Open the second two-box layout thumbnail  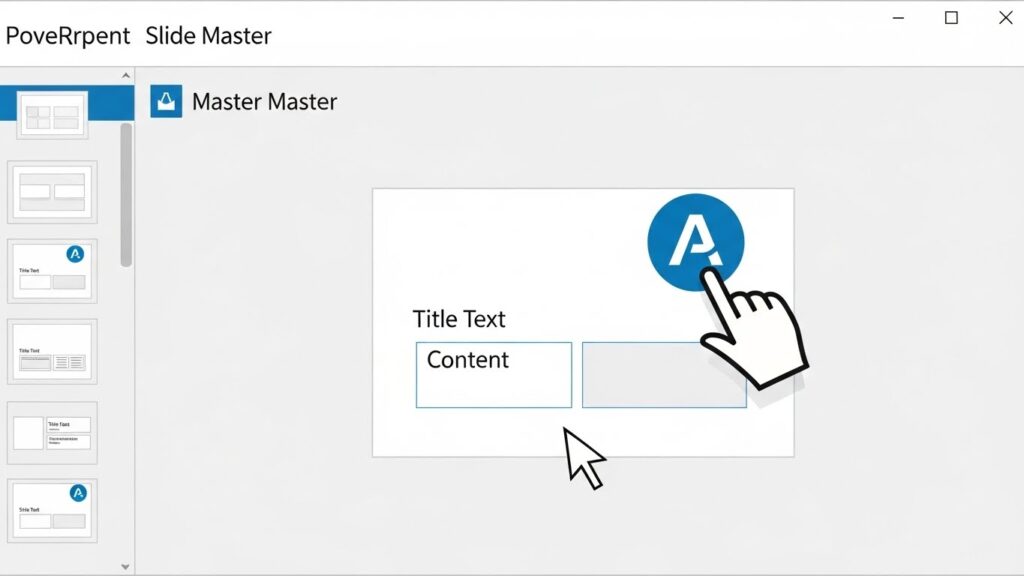tap(52, 191)
